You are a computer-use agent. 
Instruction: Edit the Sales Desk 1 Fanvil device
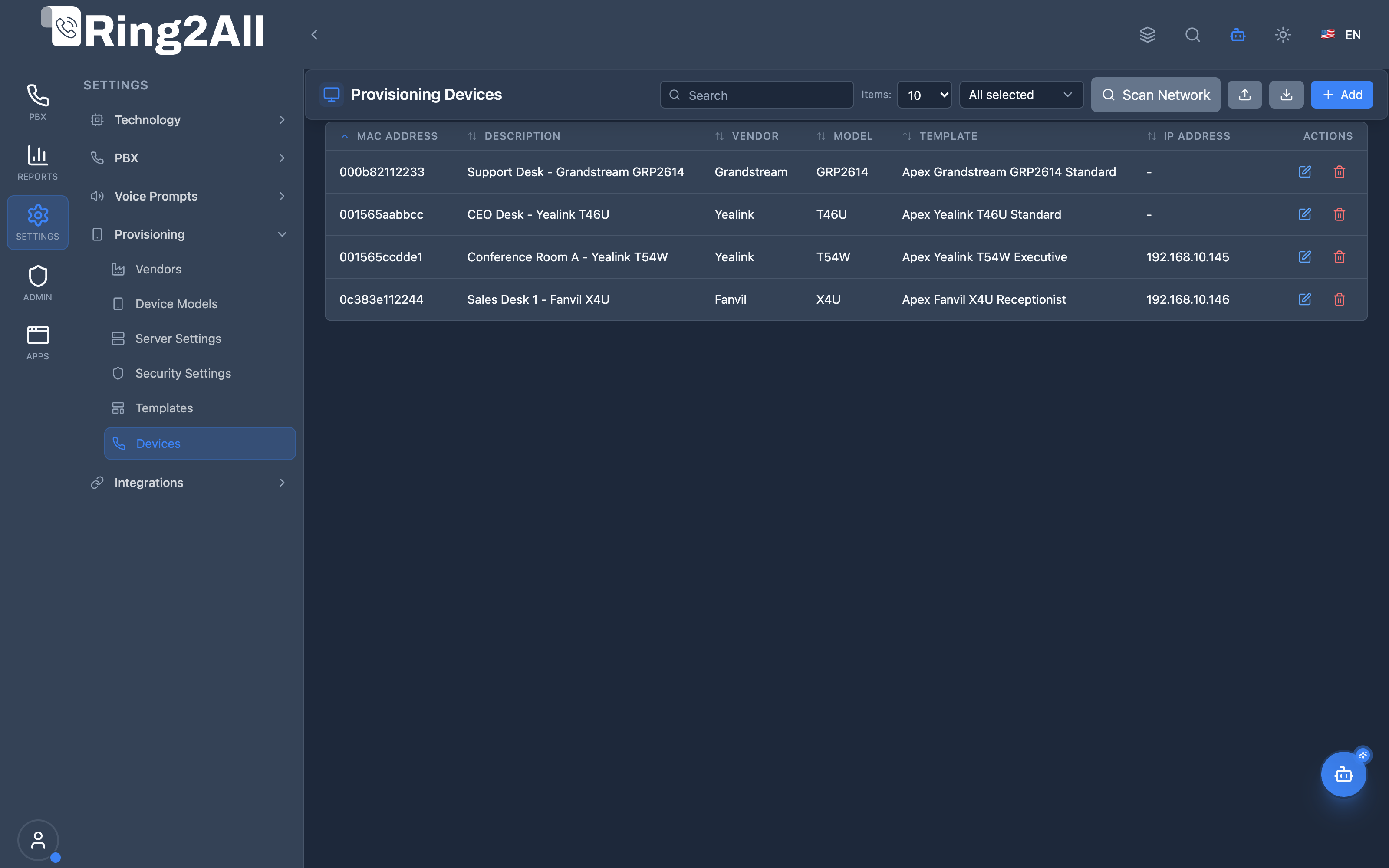[x=1305, y=299]
